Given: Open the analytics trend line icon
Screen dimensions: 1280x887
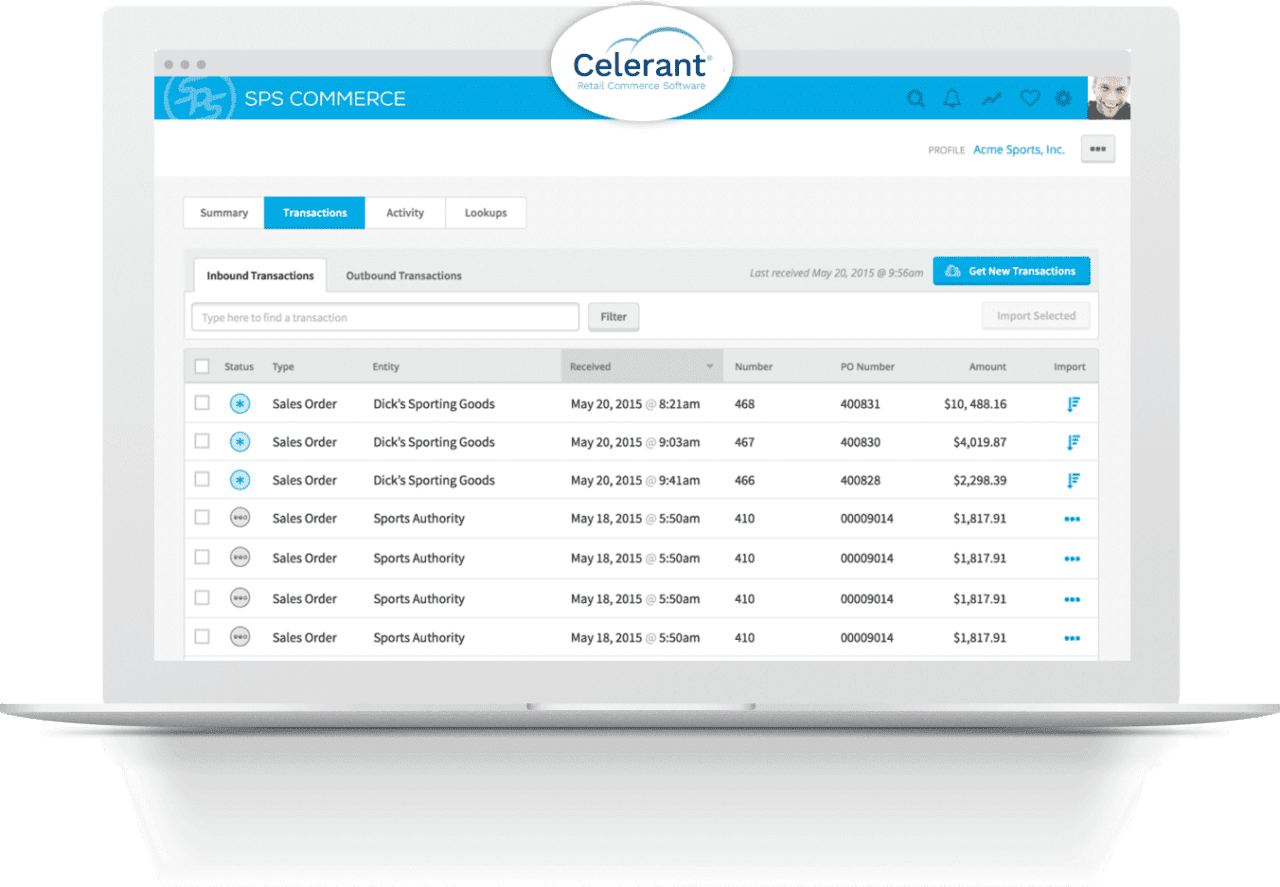Looking at the screenshot, I should coord(991,98).
